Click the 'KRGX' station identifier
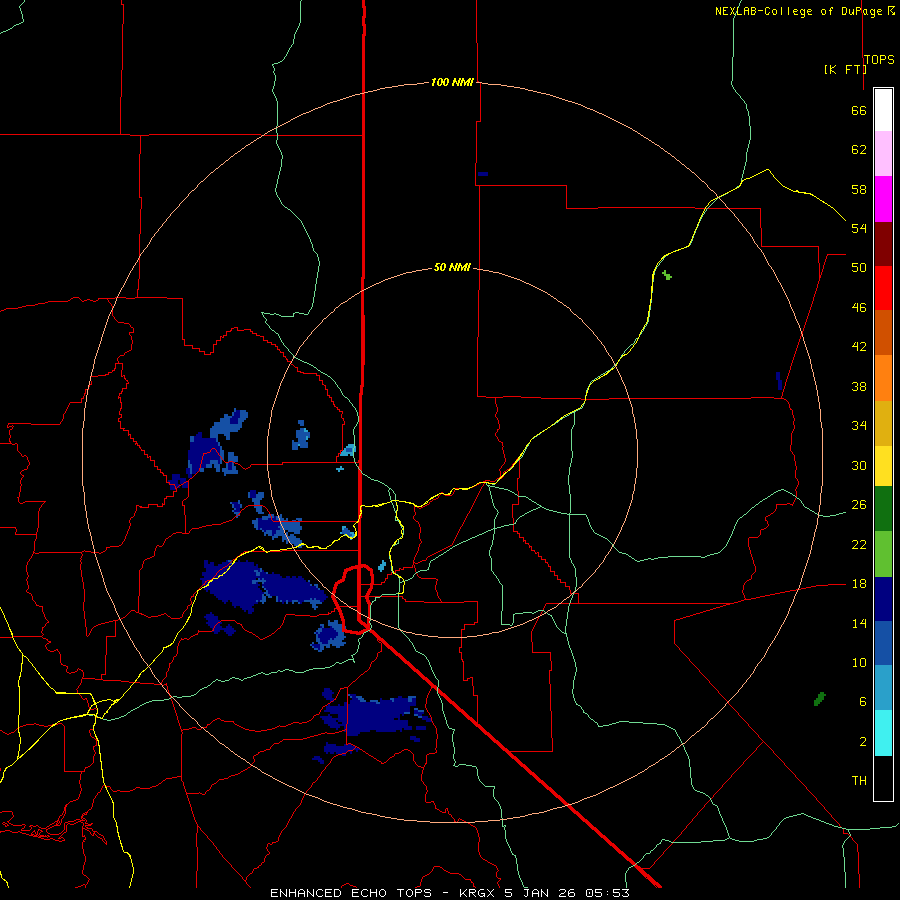The height and width of the screenshot is (900, 900). point(478,893)
